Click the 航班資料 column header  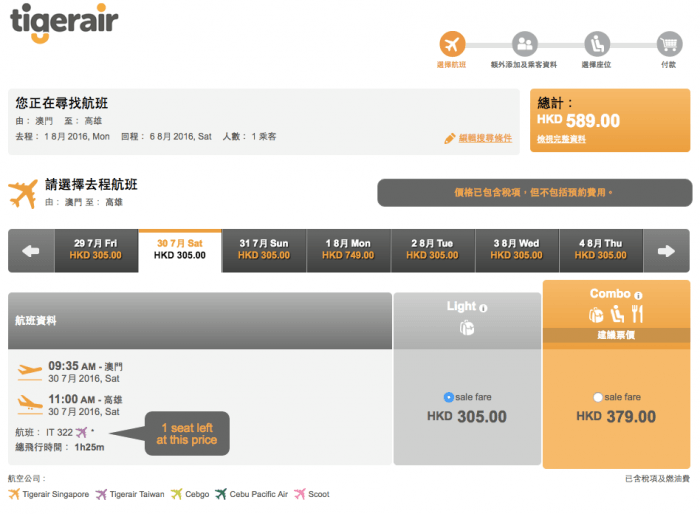pyautogui.click(x=200, y=321)
